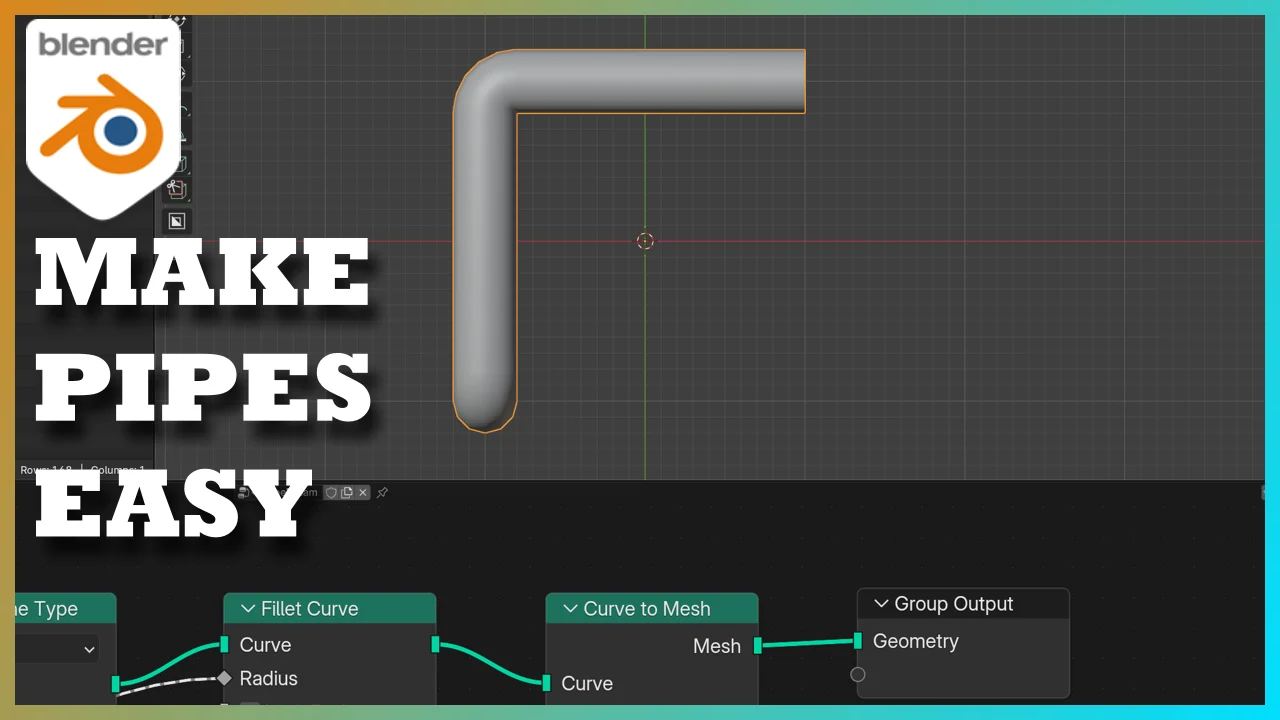1280x720 pixels.
Task: Click the Mesh output socket on Curve to Mesh
Action: [x=757, y=646]
